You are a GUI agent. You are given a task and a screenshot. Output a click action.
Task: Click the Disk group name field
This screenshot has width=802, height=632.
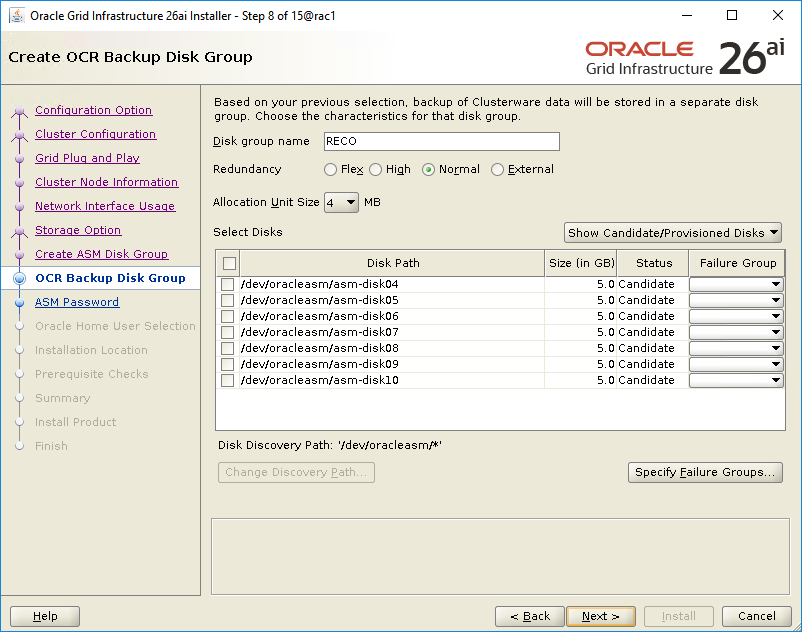tap(442, 142)
